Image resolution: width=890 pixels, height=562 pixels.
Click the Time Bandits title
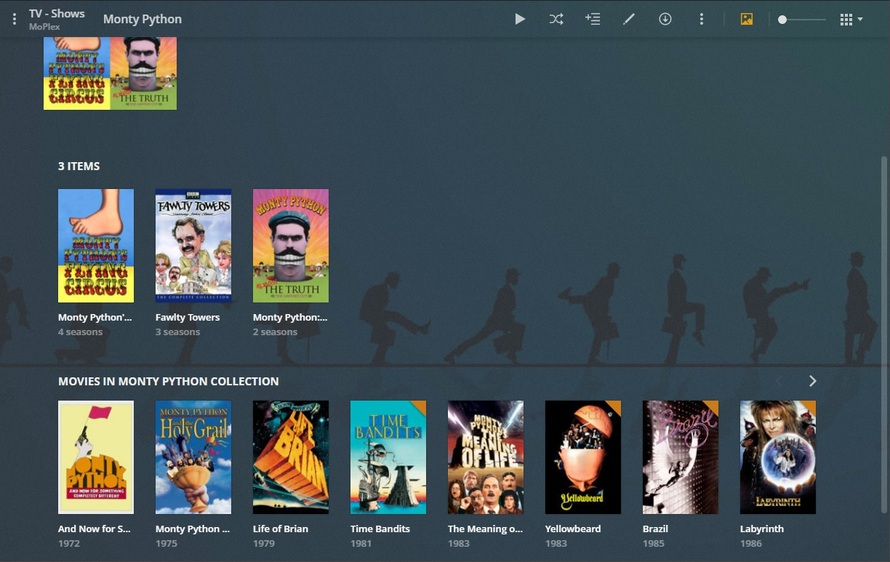point(380,529)
